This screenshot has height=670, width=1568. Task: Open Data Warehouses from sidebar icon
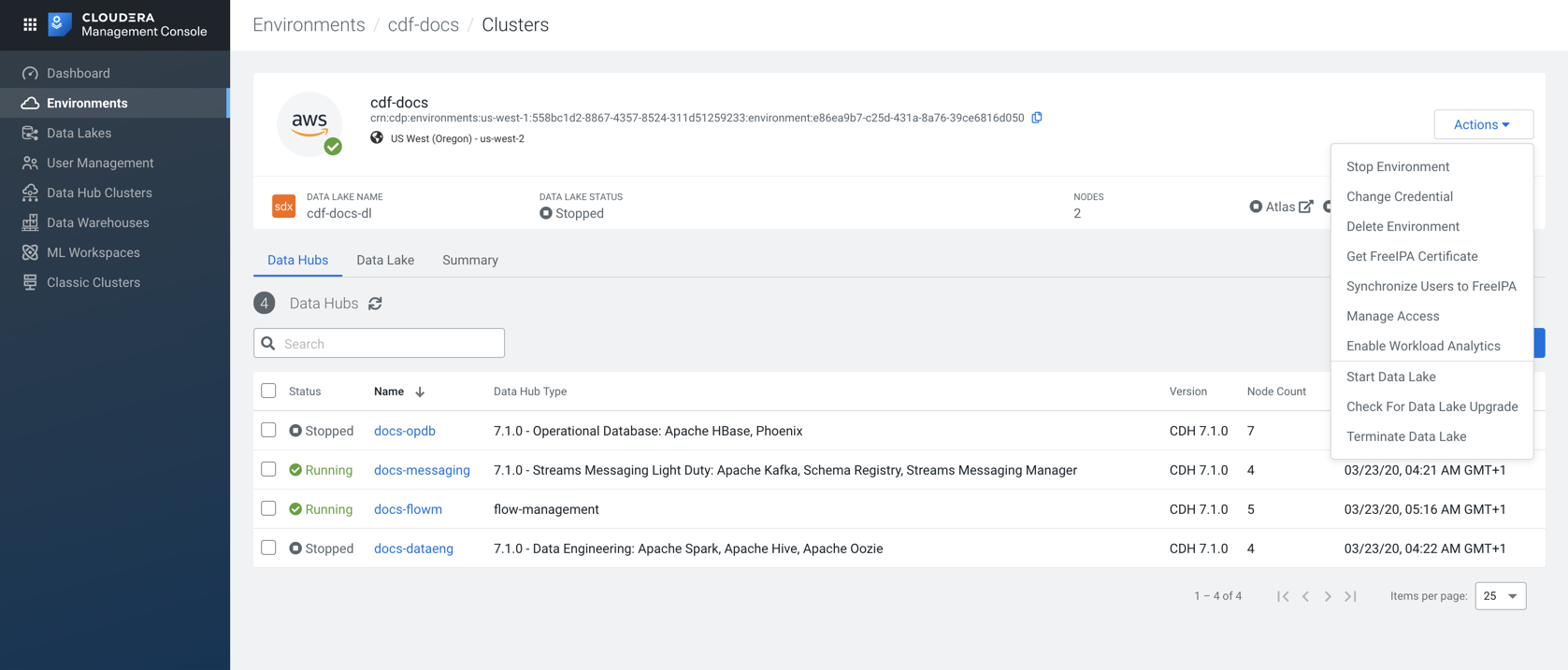(x=30, y=222)
